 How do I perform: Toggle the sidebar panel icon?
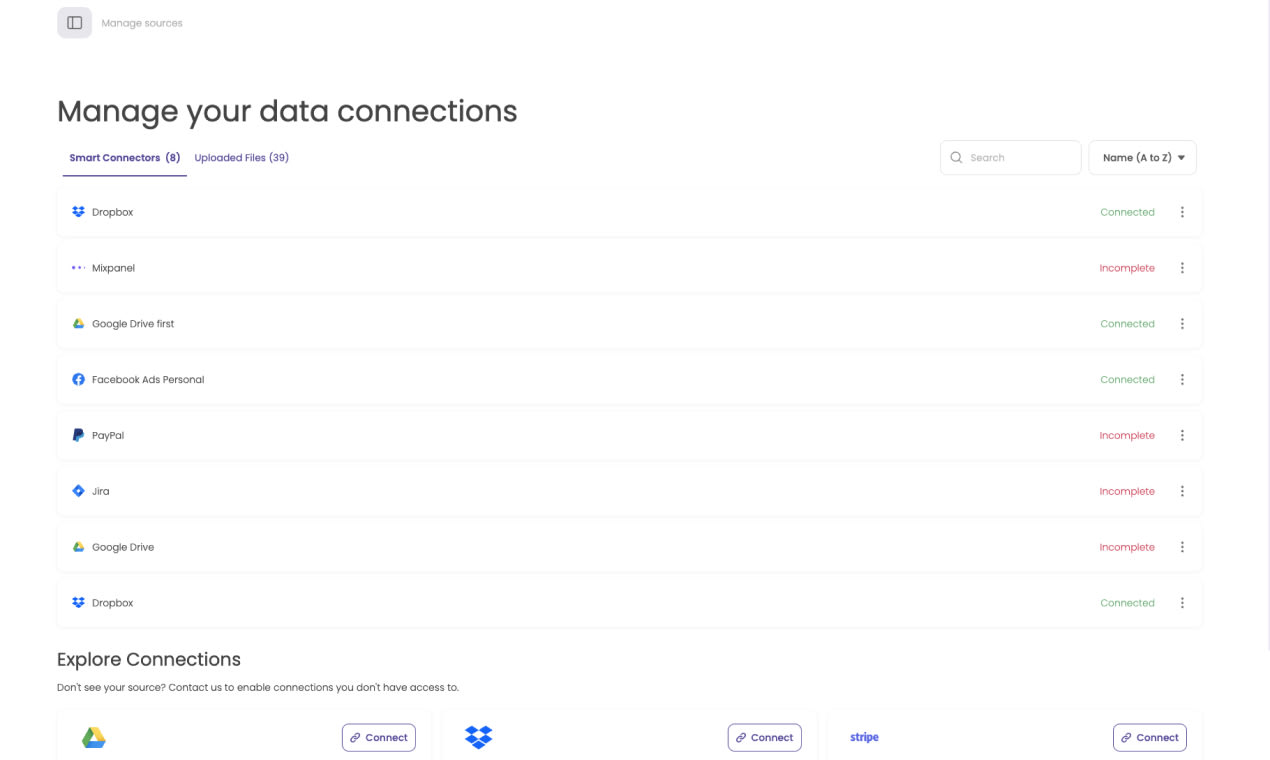coord(74,23)
